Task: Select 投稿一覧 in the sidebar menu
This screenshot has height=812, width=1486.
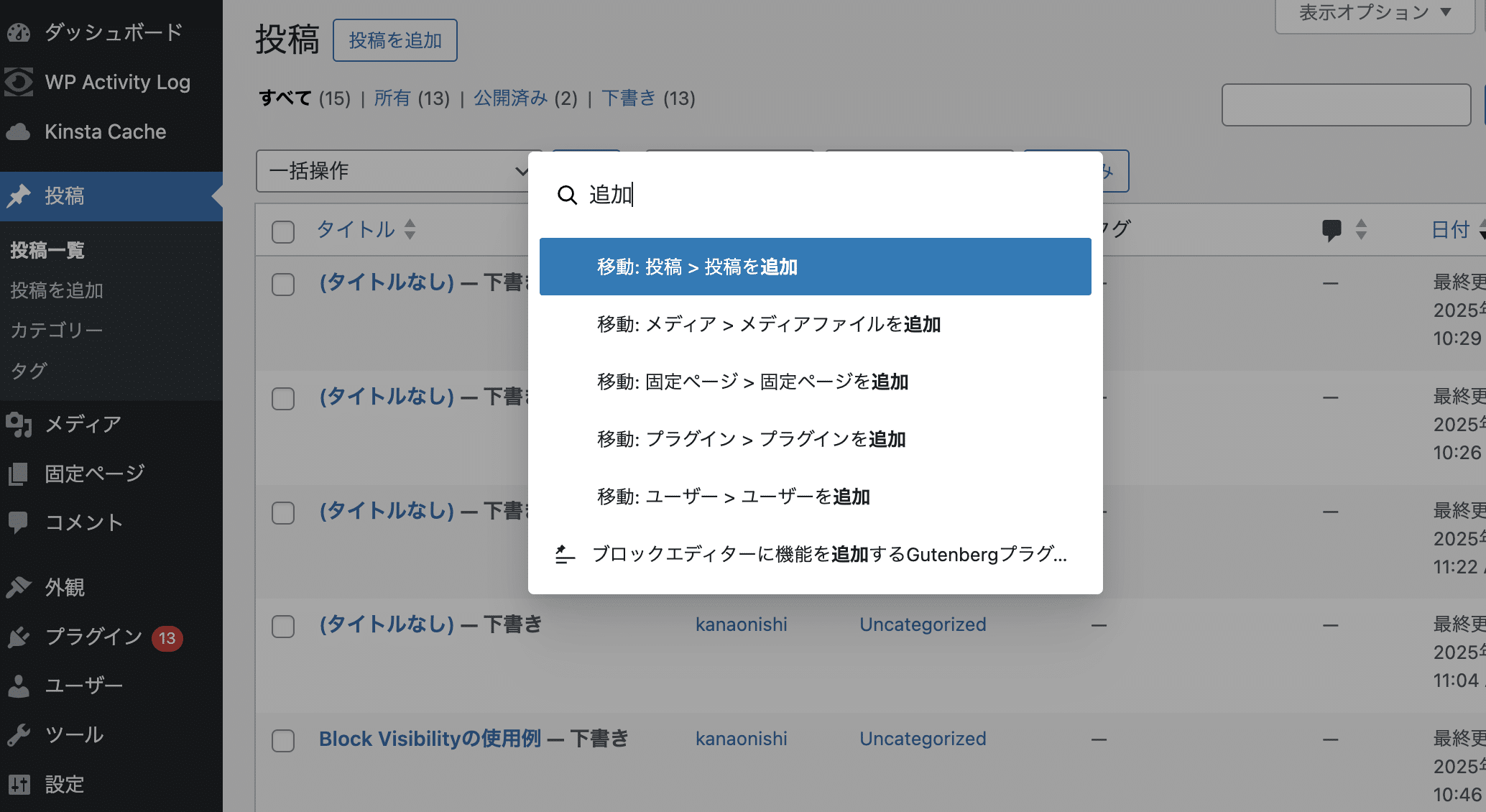Action: tap(47, 250)
